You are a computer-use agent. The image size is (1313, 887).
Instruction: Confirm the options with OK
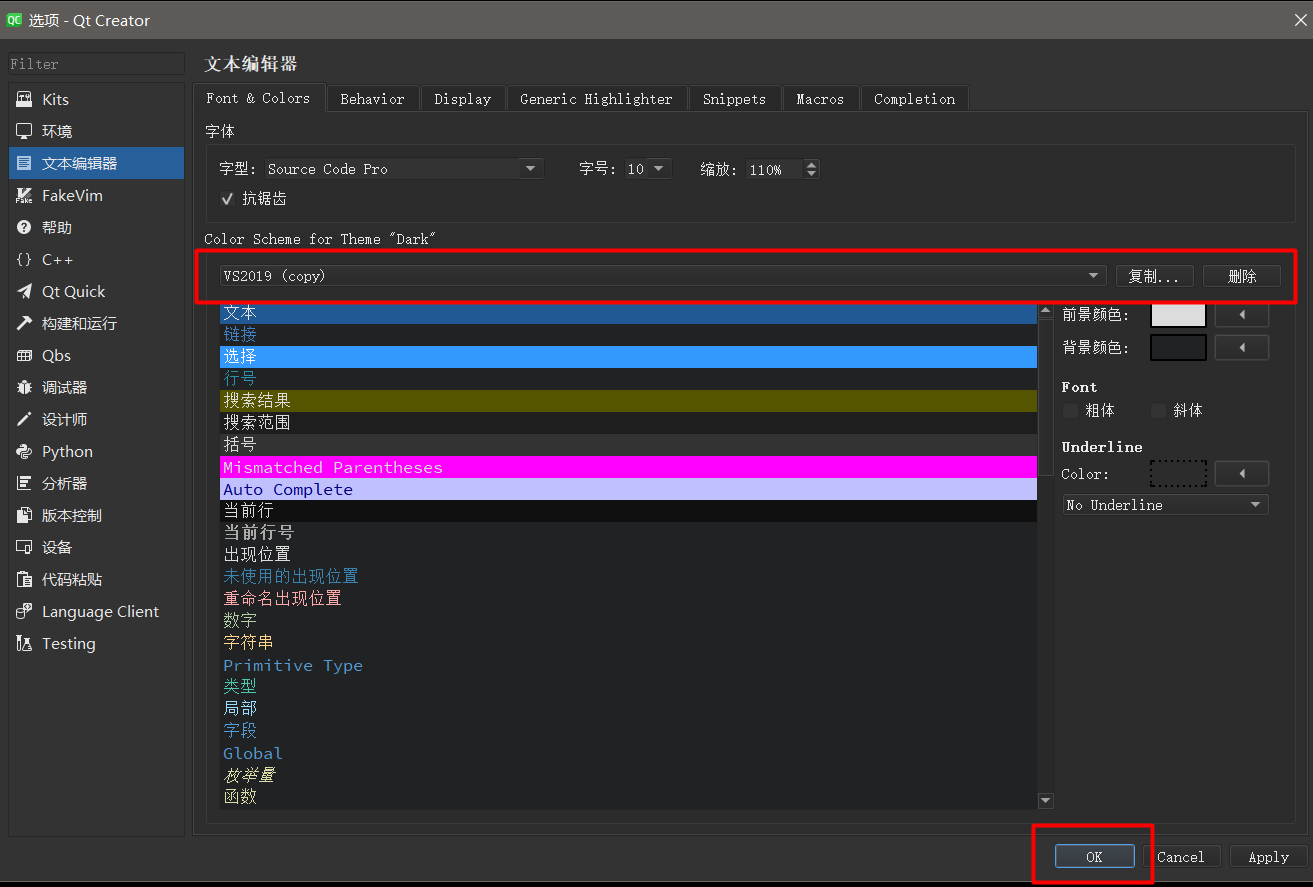click(1094, 857)
